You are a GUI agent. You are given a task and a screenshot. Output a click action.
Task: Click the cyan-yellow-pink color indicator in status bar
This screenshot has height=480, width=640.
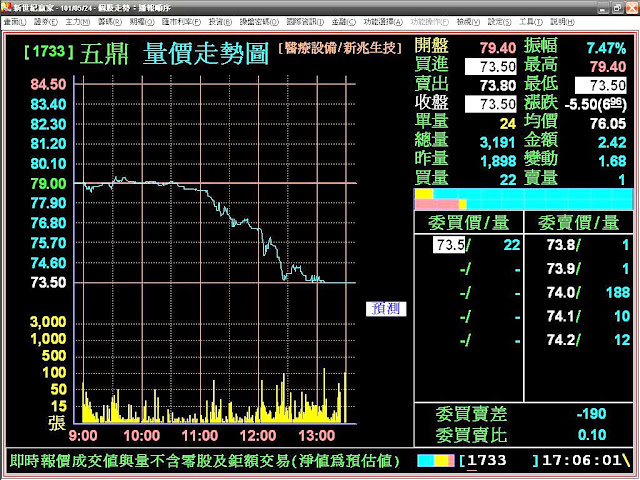point(436,461)
